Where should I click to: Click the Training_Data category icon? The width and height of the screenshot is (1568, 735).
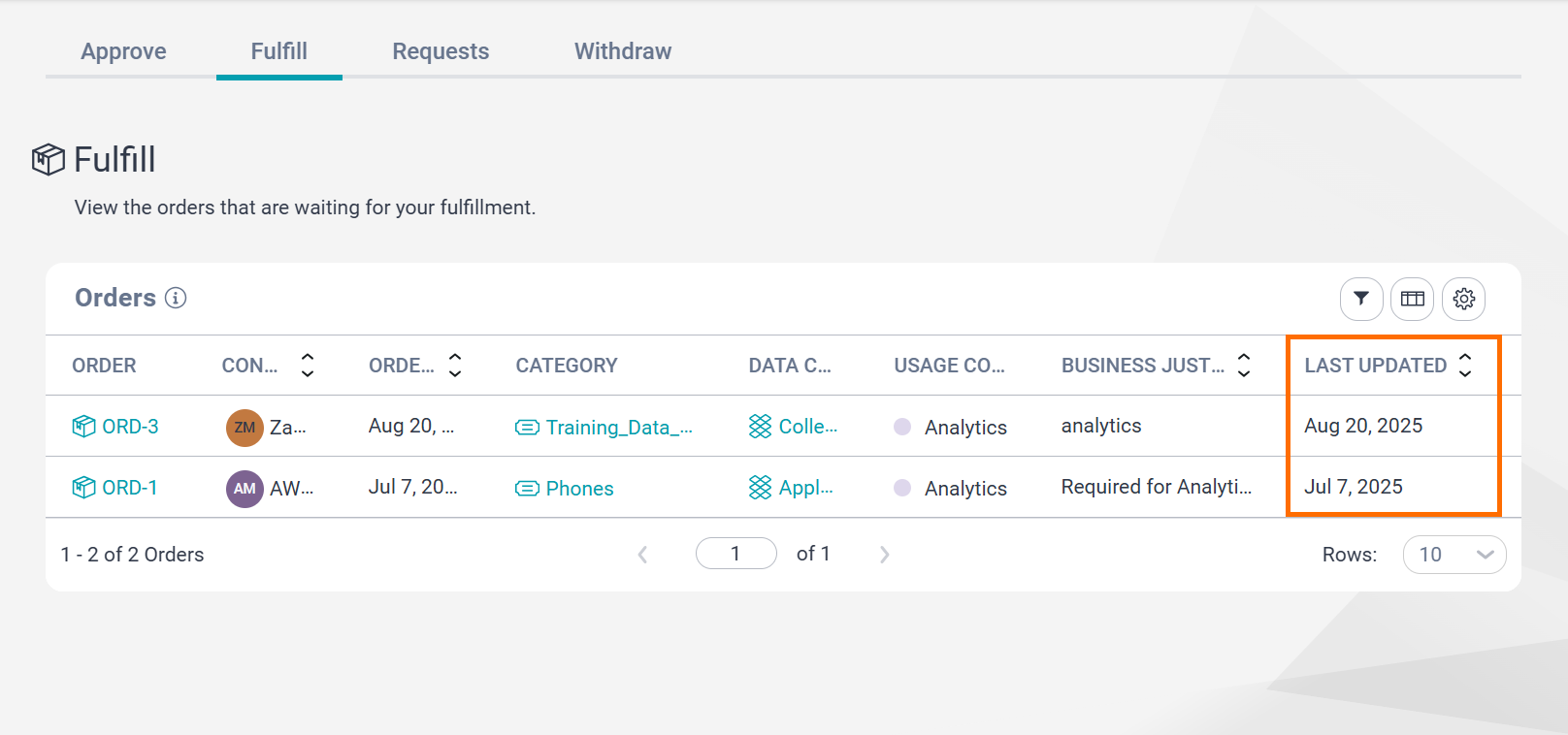point(527,428)
